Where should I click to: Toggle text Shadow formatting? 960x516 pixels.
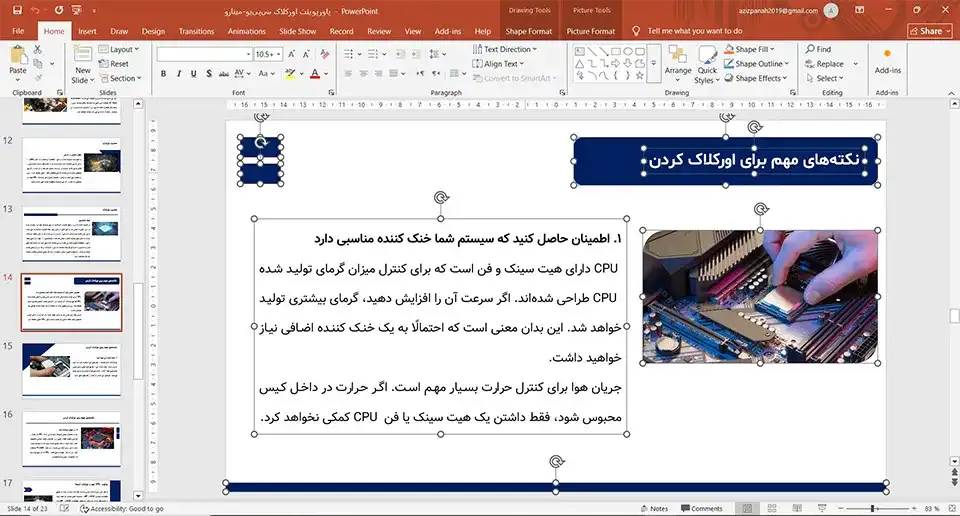209,73
